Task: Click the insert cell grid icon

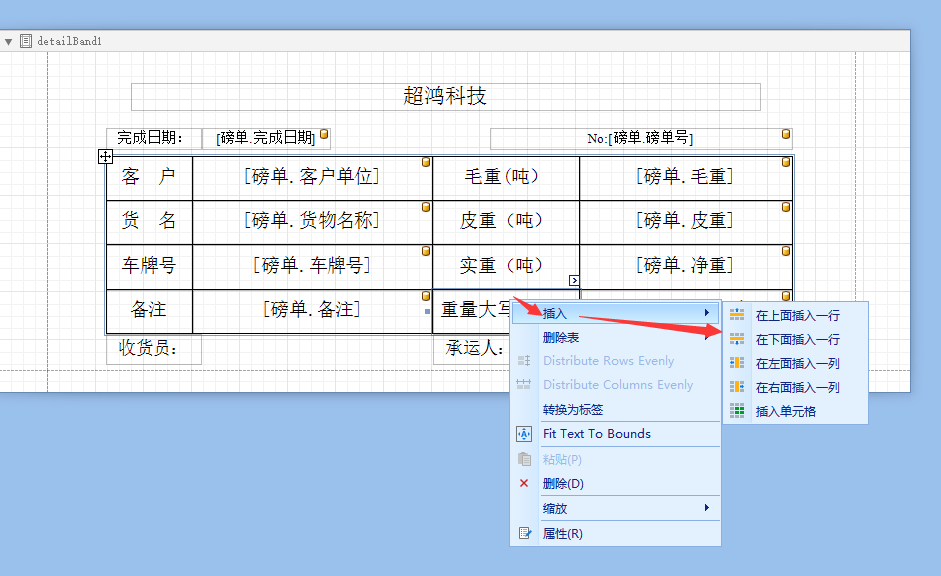Action: pyautogui.click(x=737, y=410)
